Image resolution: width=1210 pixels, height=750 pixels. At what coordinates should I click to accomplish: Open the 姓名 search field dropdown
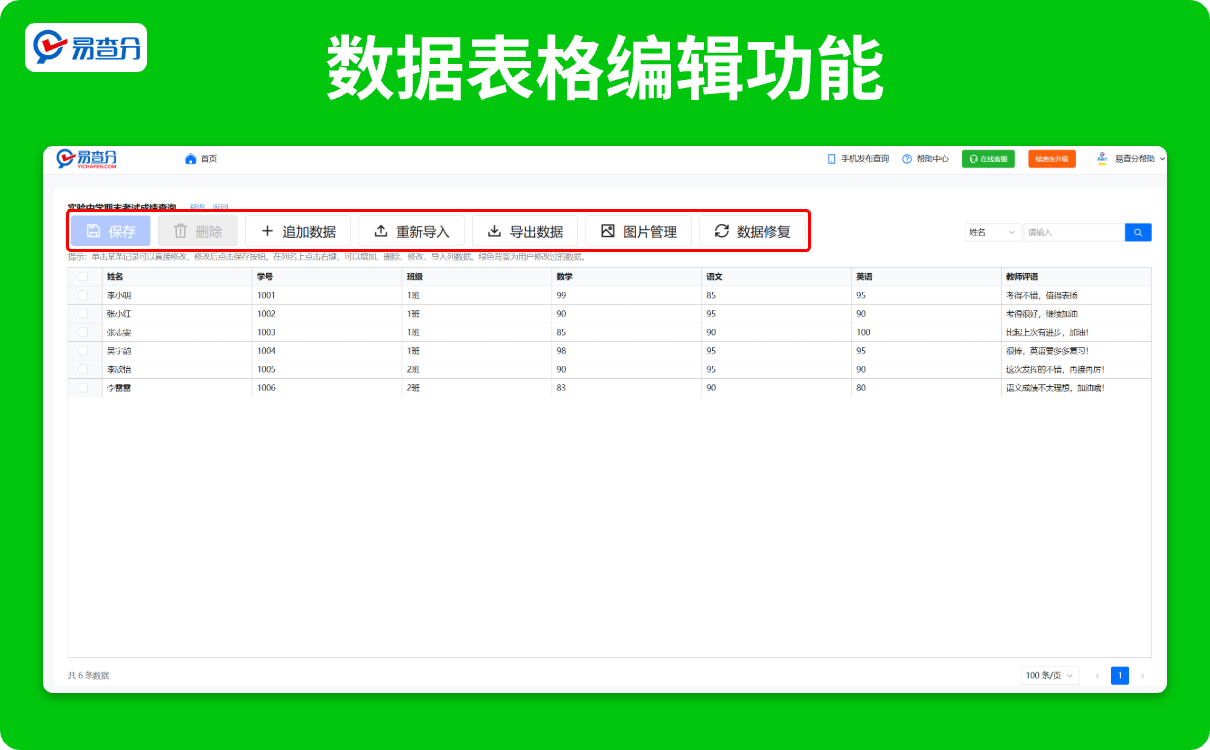coord(992,231)
